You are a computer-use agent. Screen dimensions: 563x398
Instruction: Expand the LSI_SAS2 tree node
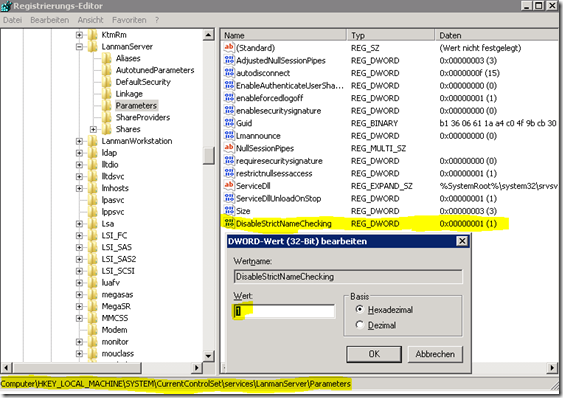[x=79, y=259]
